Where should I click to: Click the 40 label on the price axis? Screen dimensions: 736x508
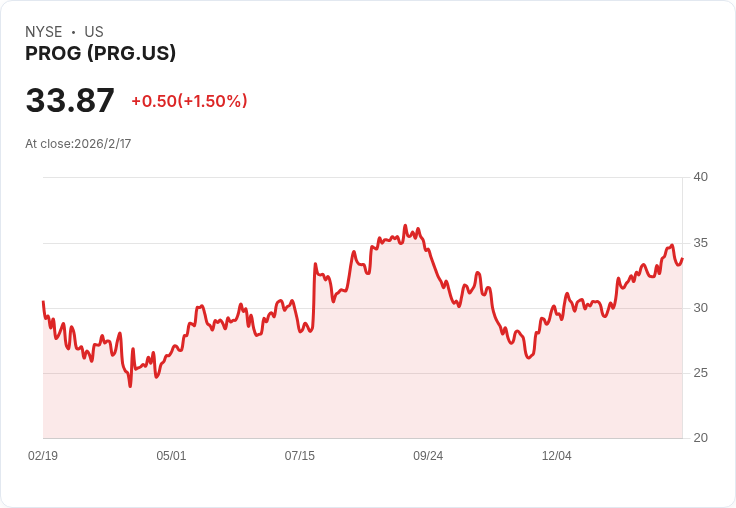coord(700,177)
